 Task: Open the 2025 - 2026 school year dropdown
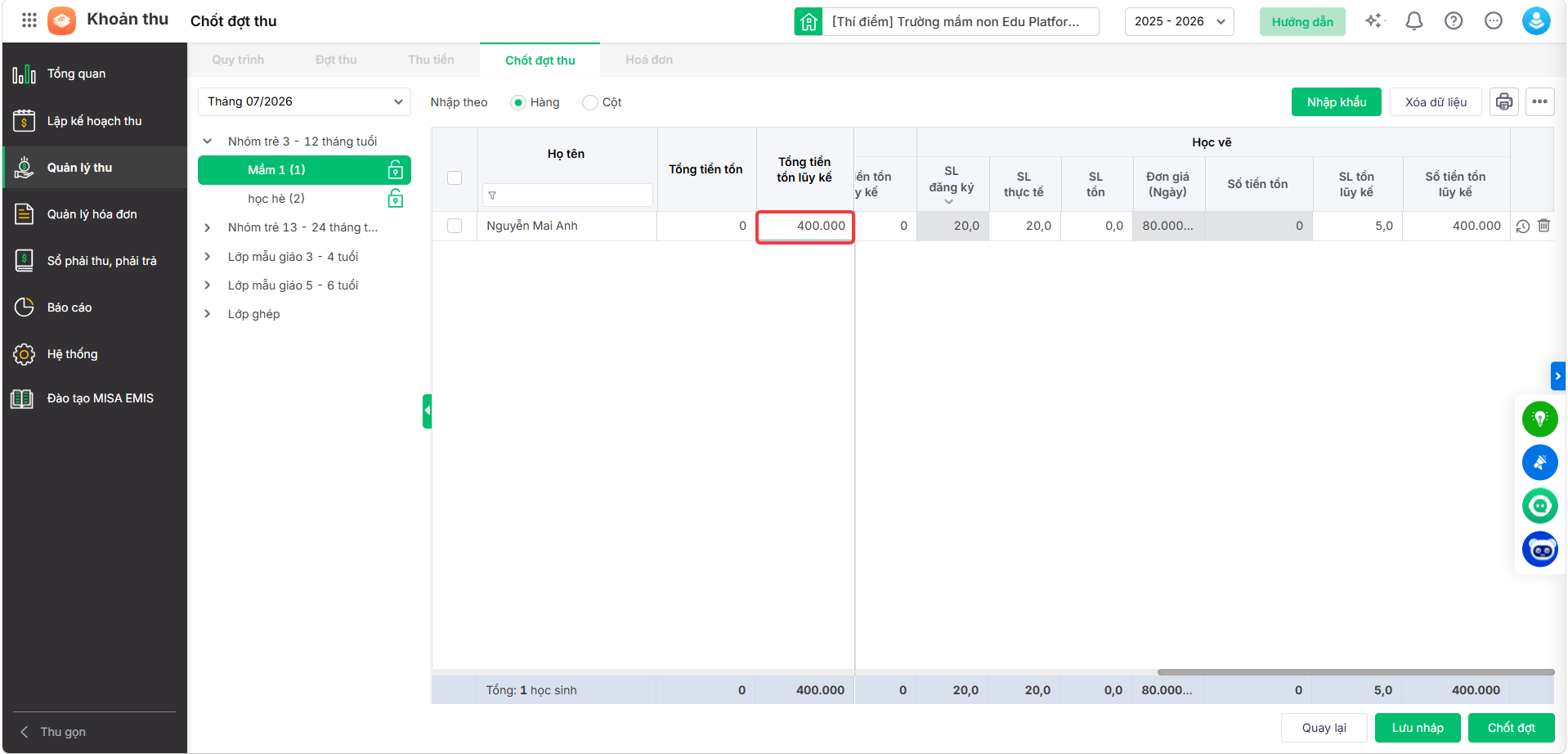point(1179,21)
